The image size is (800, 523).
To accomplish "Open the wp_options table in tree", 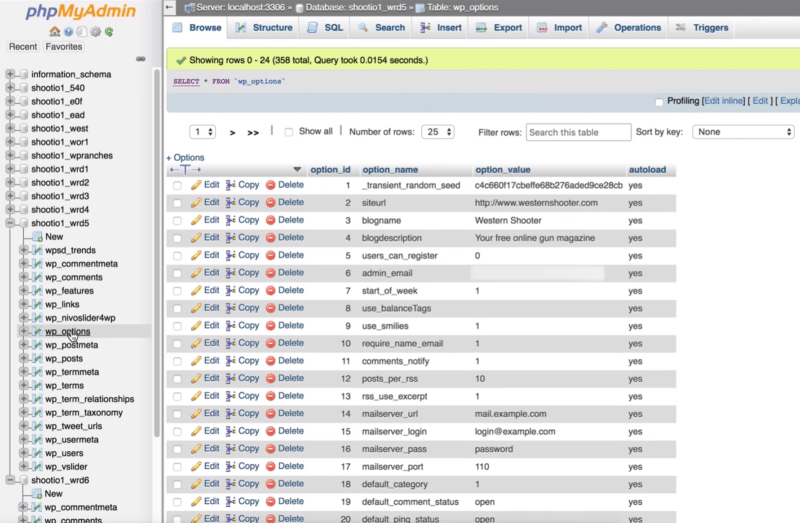I will [x=67, y=332].
